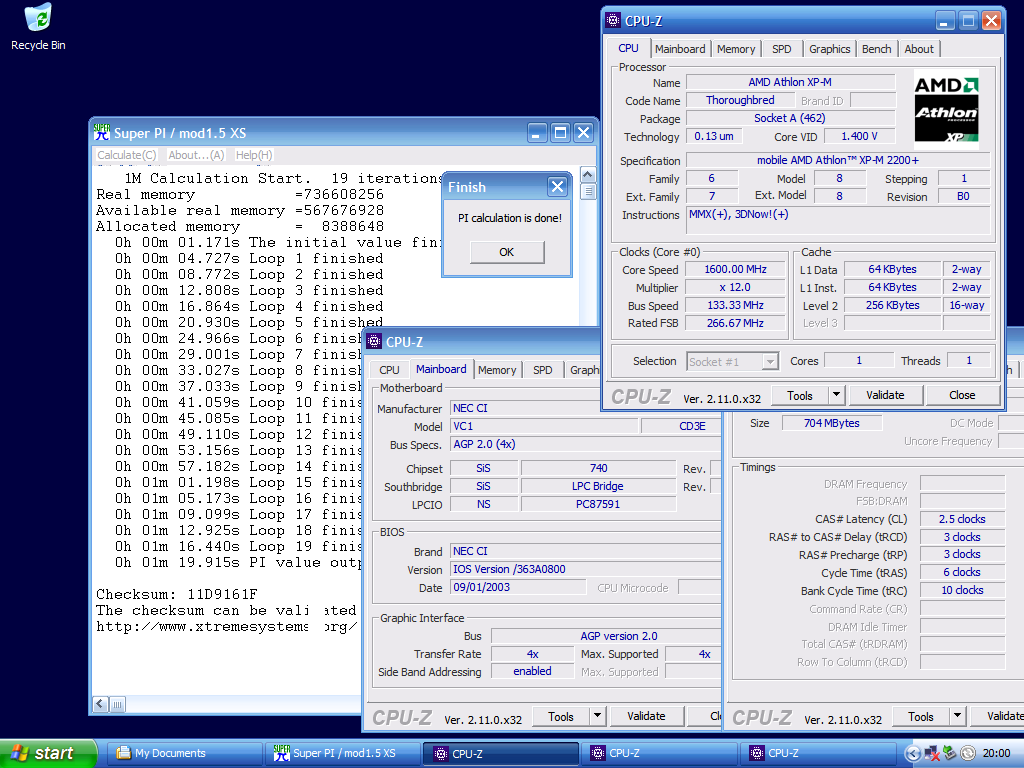Image resolution: width=1024 pixels, height=768 pixels.
Task: Click the CPU-Z Mainboard window title icon
Action: pyautogui.click(x=374, y=342)
